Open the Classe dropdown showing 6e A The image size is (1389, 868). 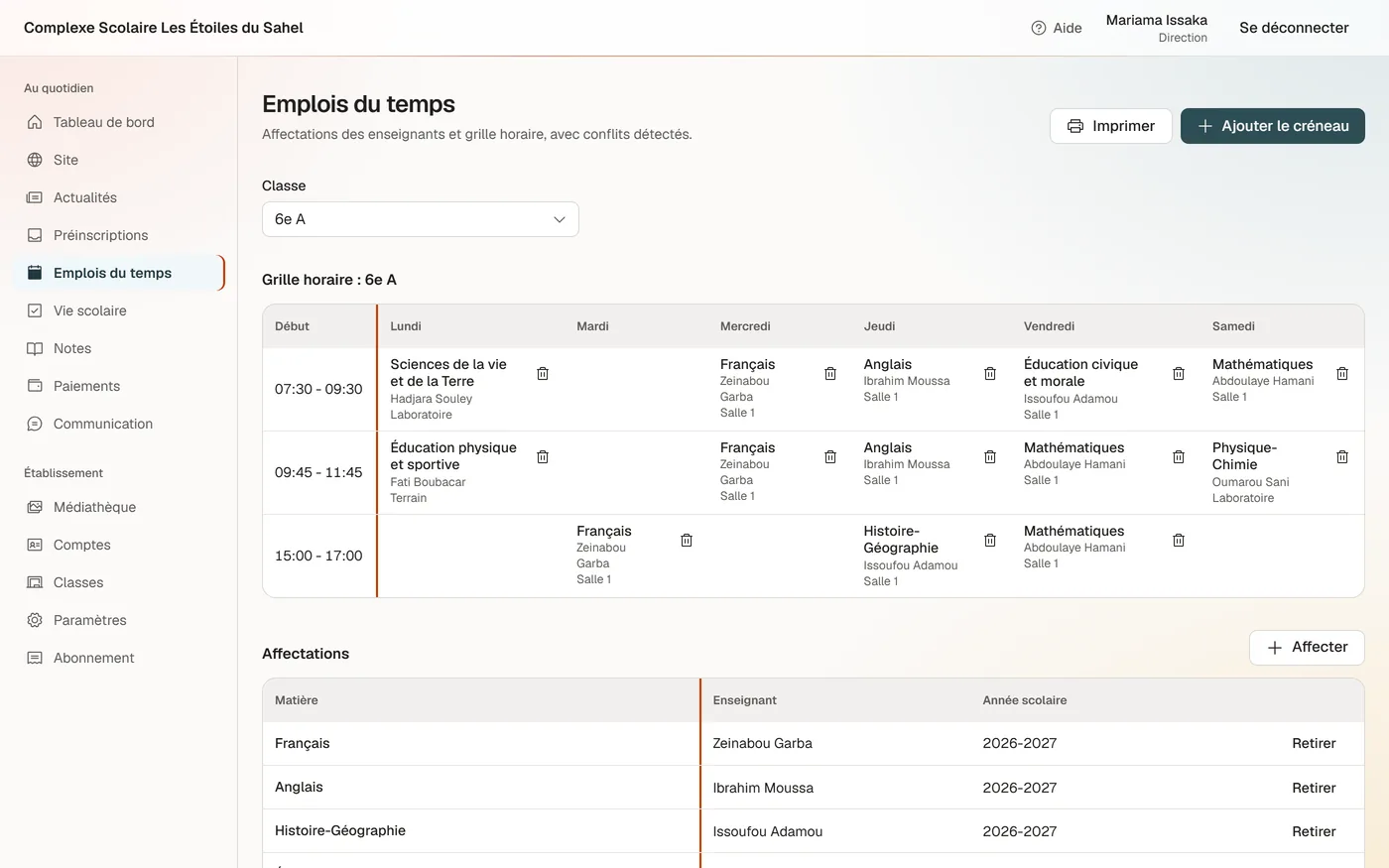[421, 219]
